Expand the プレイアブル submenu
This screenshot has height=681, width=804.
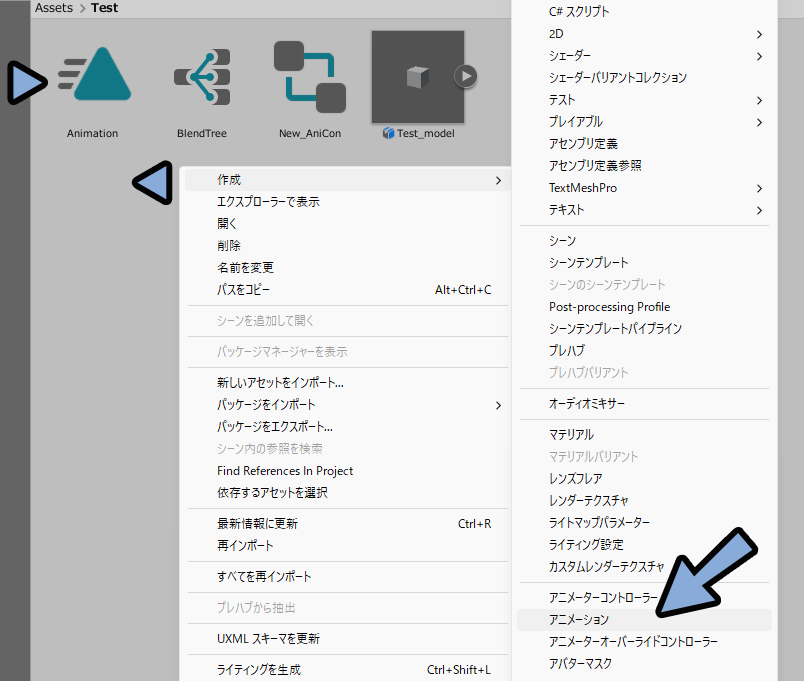[x=645, y=122]
